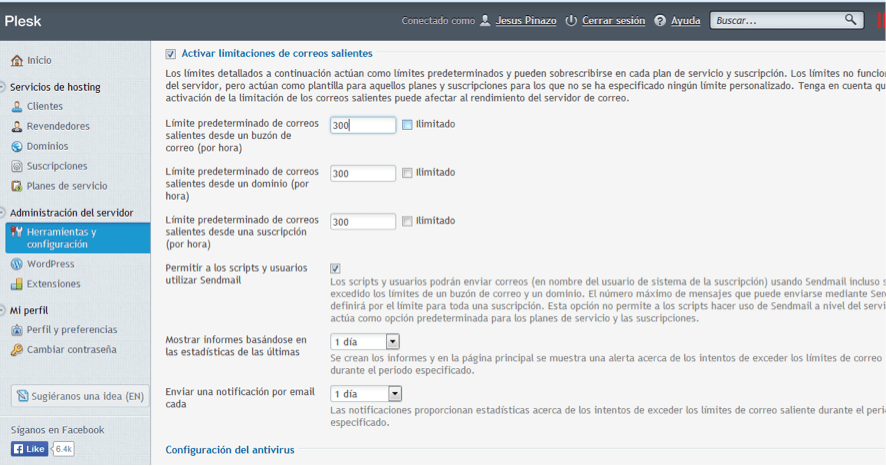Viewport: 886px width, 466px height.
Task: Open Dominios in the sidebar
Action: pyautogui.click(x=47, y=146)
